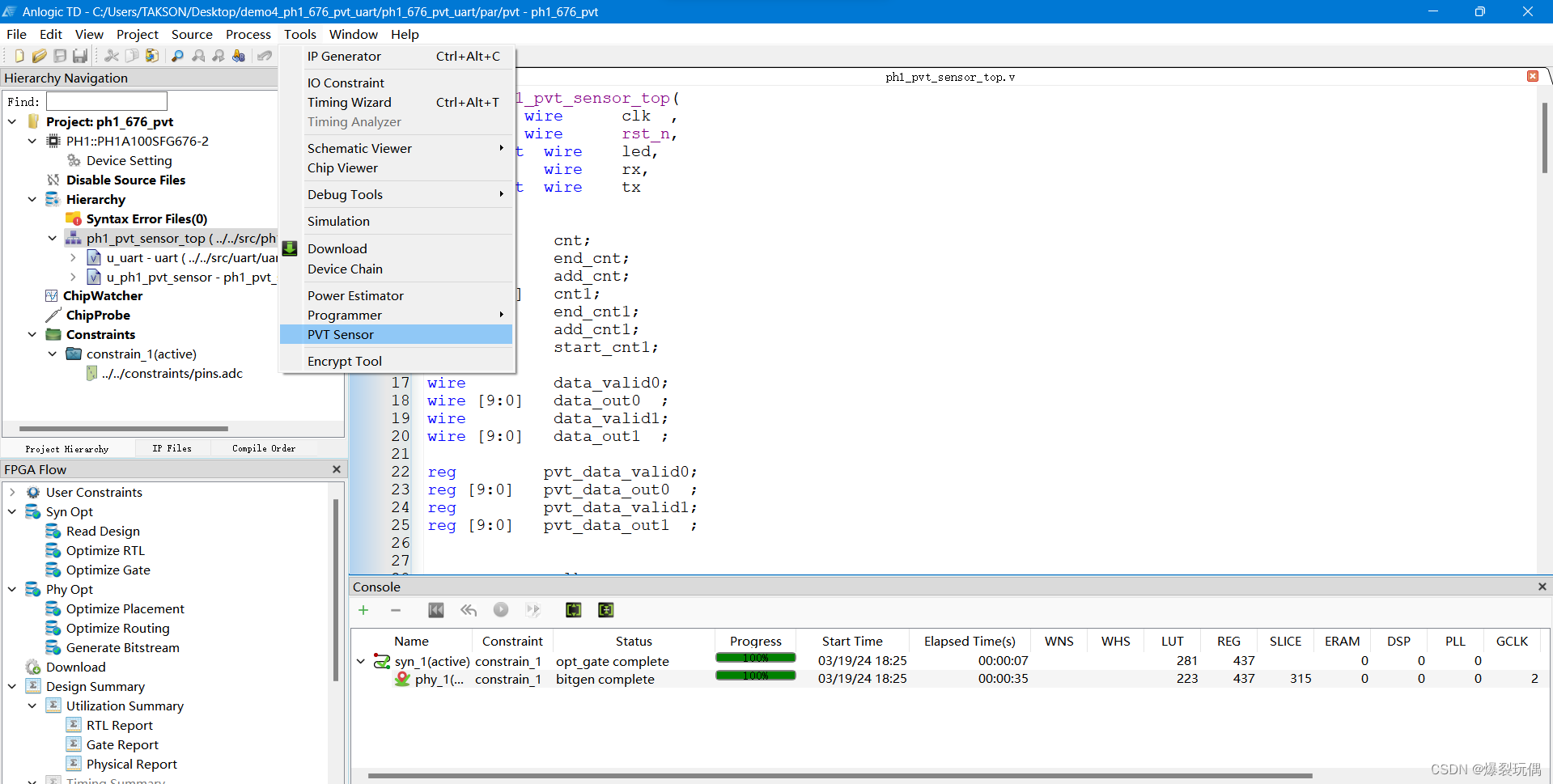This screenshot has height=784, width=1553.
Task: Sort runs by Status column header
Action: click(634, 641)
